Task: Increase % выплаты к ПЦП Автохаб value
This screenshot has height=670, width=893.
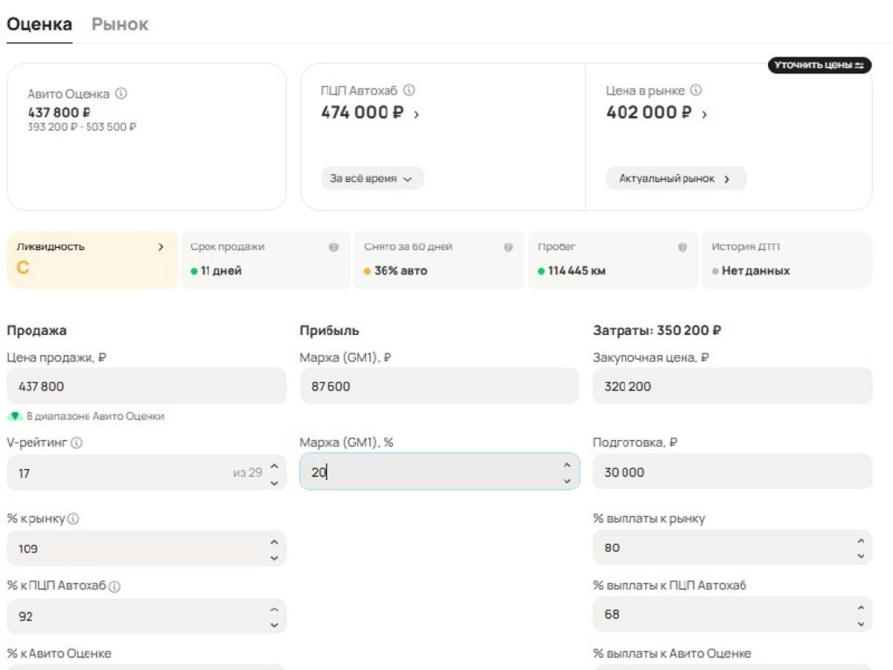Action: click(861, 607)
